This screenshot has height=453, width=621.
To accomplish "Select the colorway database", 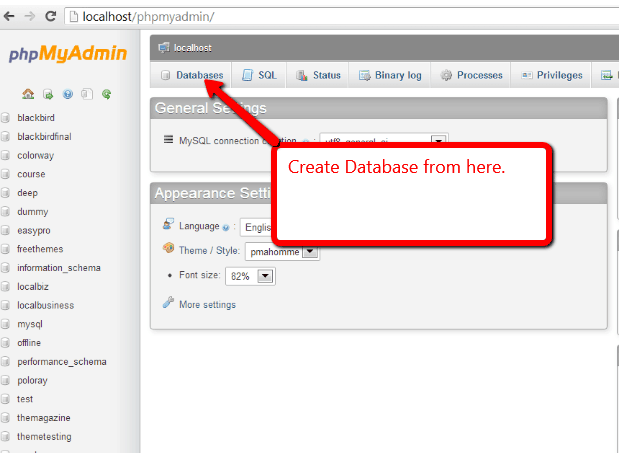I will (35, 155).
